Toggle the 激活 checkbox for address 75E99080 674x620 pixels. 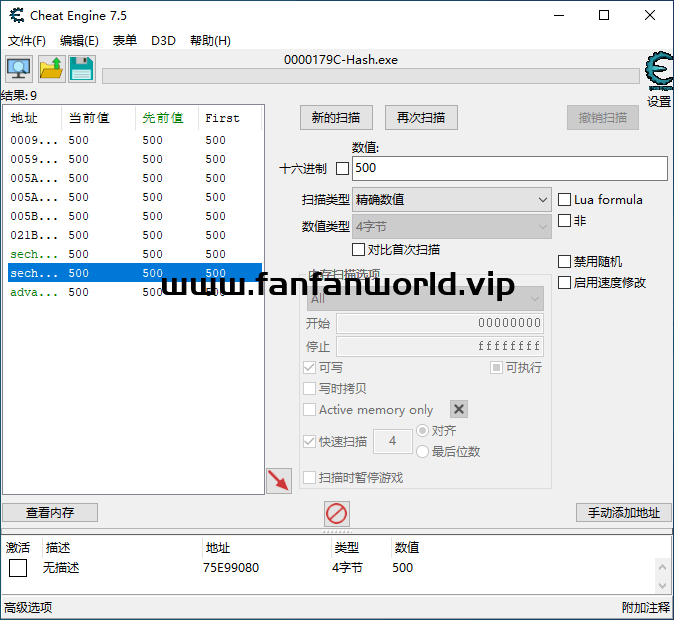18,568
